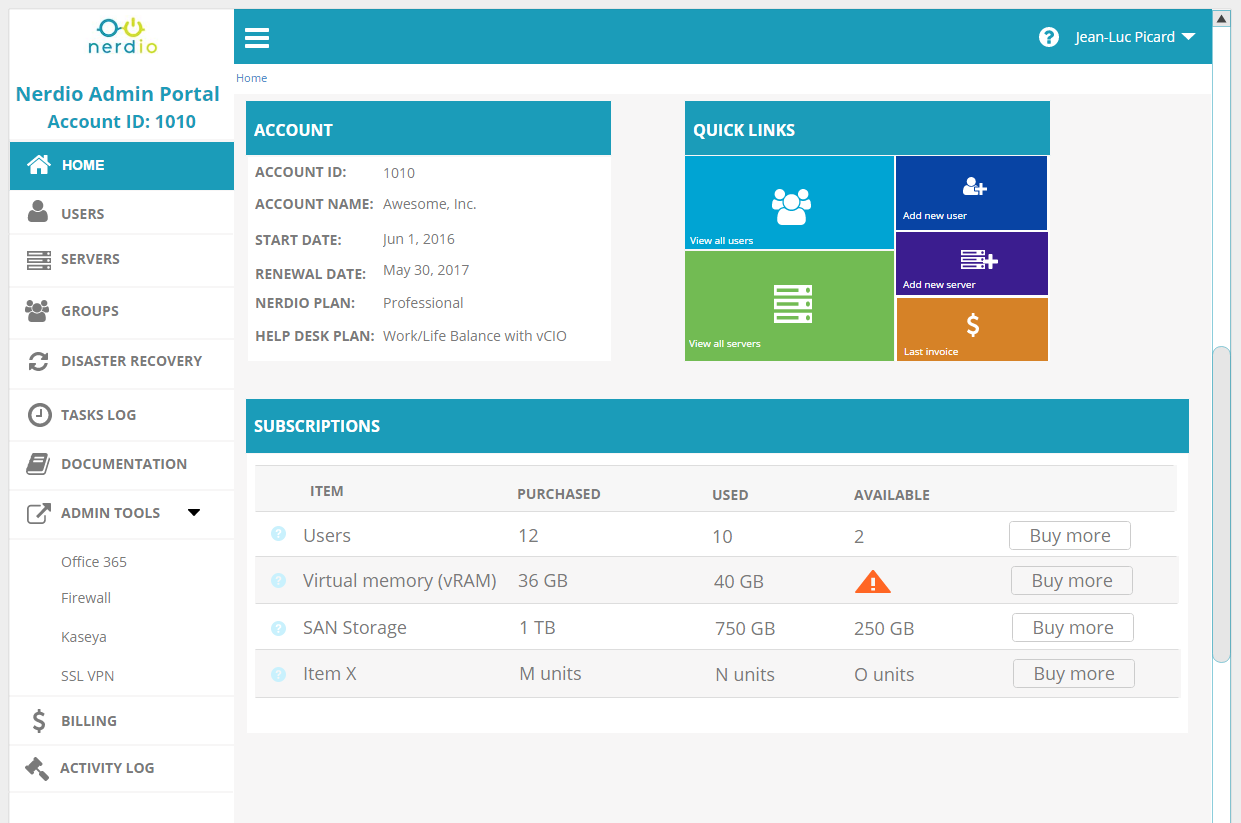
Task: Click help icon beside Virtual memory row
Action: tap(279, 580)
